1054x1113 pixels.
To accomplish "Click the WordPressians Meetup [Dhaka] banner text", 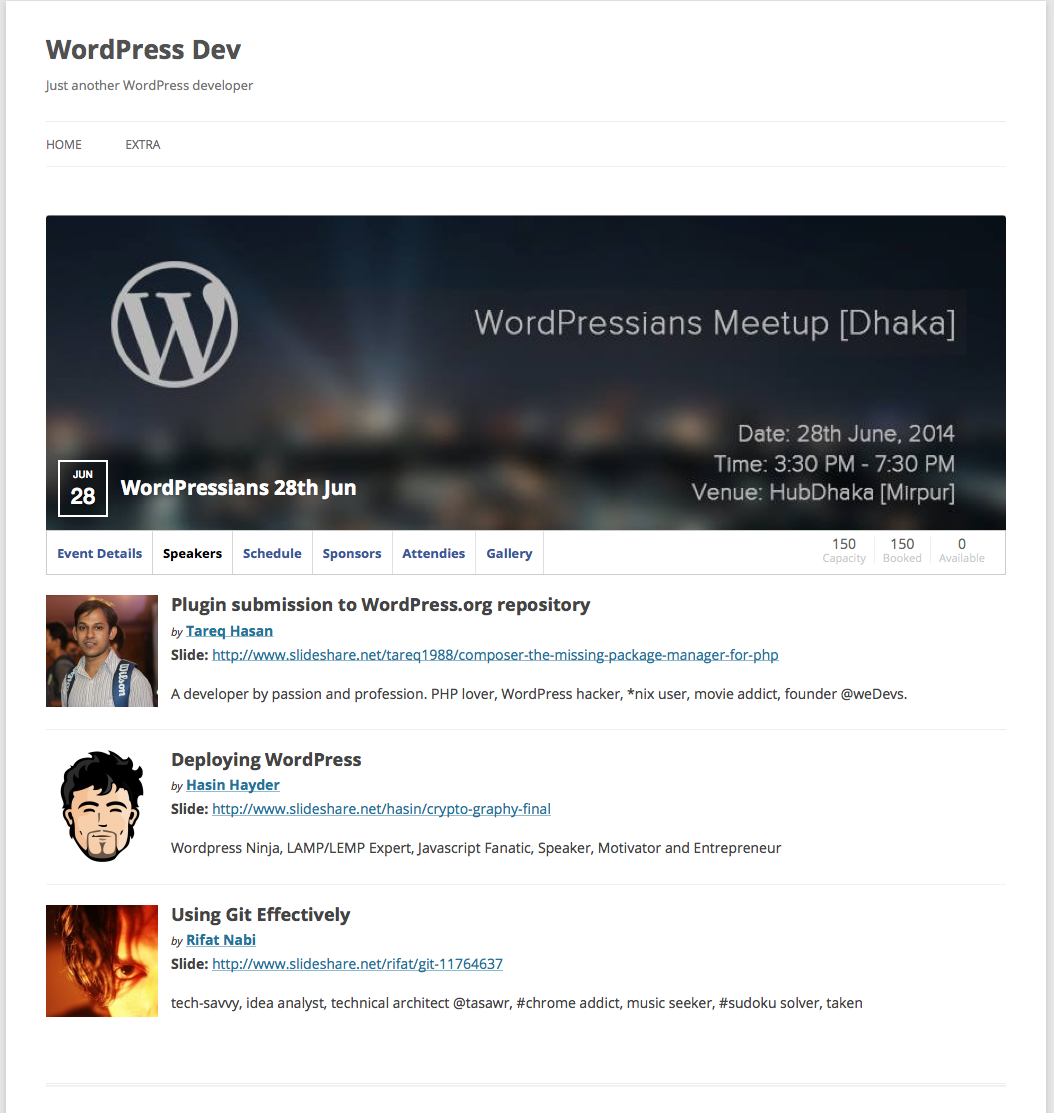I will [715, 323].
